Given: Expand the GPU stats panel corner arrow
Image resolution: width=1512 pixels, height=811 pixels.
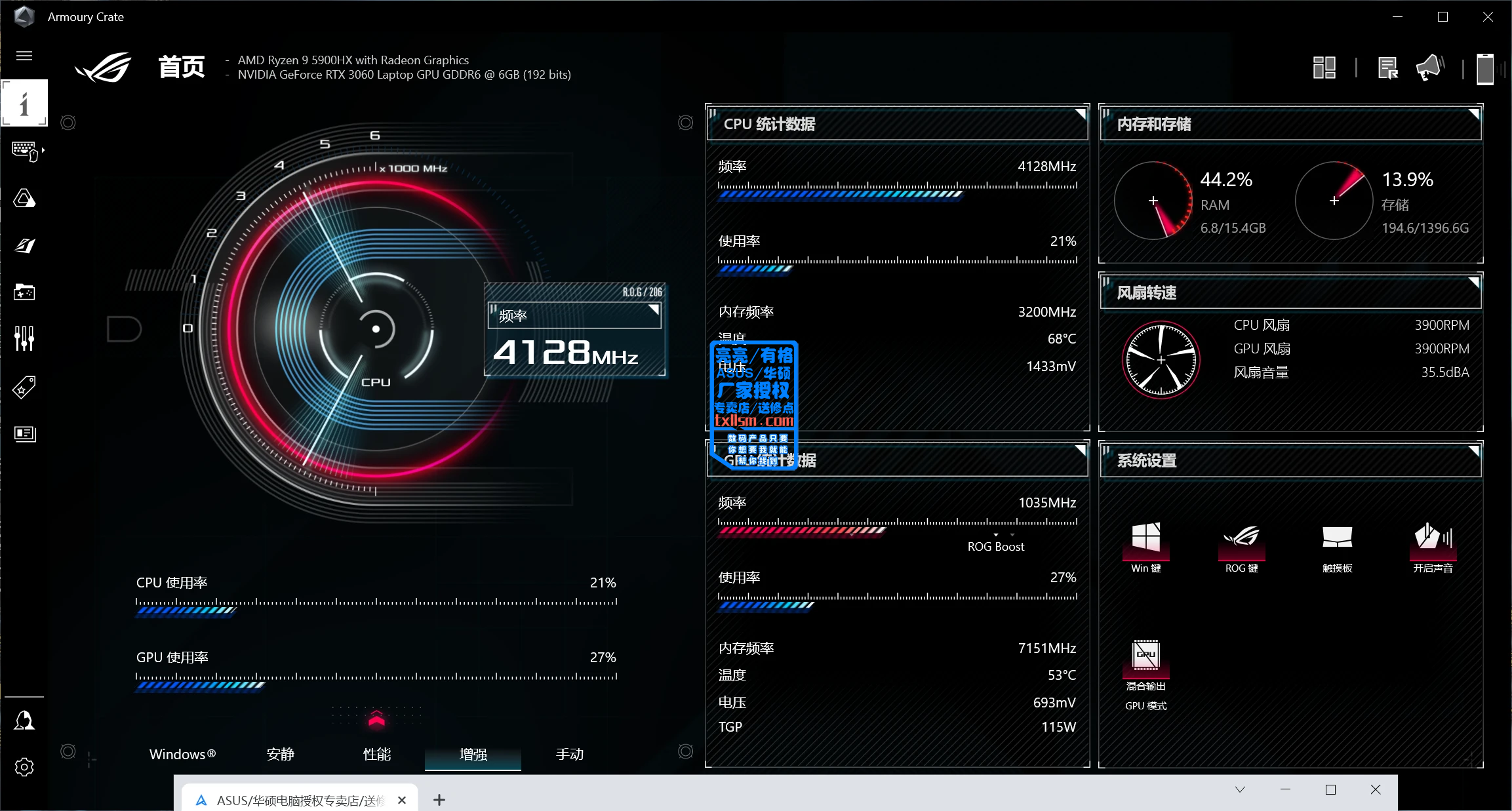Looking at the screenshot, I should click(1080, 450).
